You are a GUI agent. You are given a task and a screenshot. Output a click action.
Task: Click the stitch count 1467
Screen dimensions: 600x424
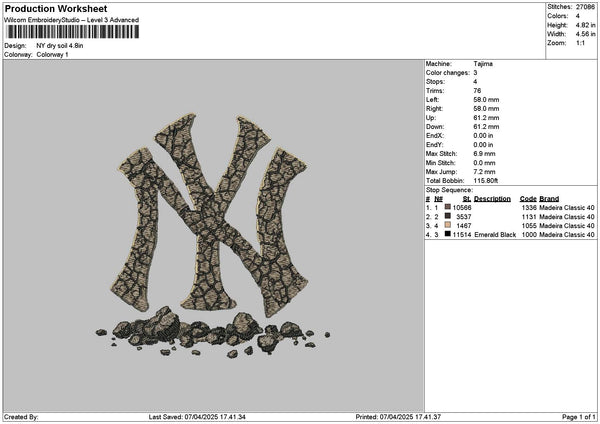464,226
